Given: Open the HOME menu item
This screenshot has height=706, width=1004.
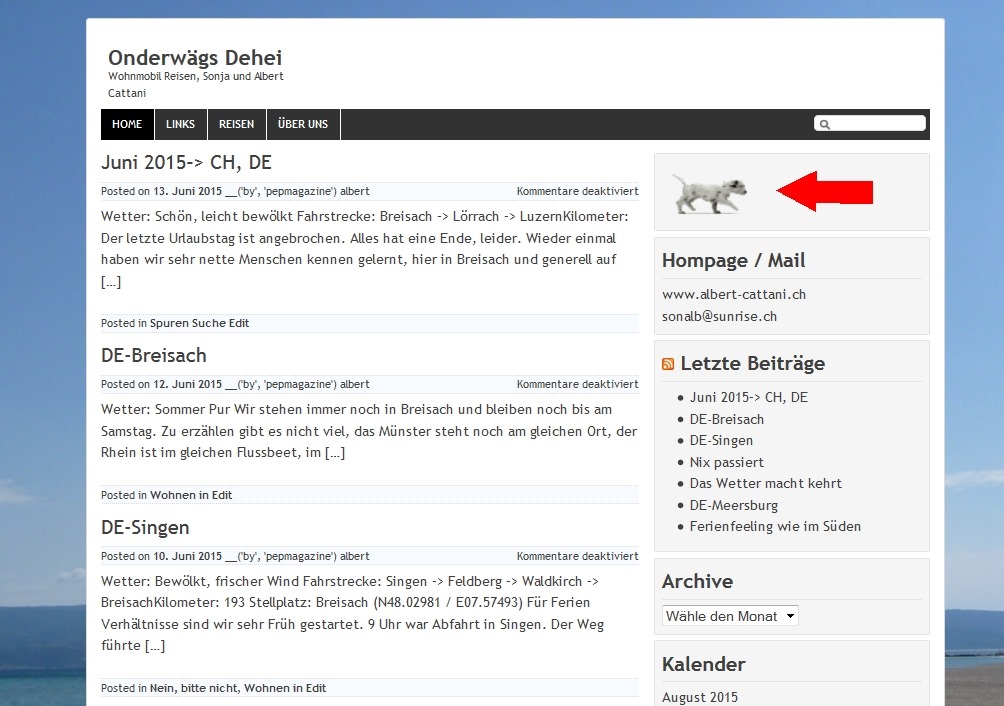Looking at the screenshot, I should [x=127, y=125].
